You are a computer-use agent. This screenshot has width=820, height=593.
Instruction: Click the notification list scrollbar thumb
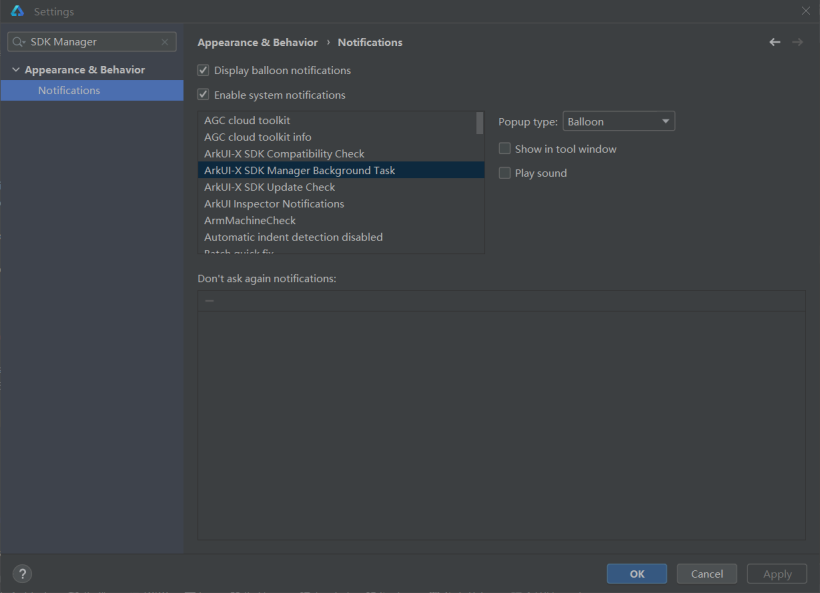[480, 123]
